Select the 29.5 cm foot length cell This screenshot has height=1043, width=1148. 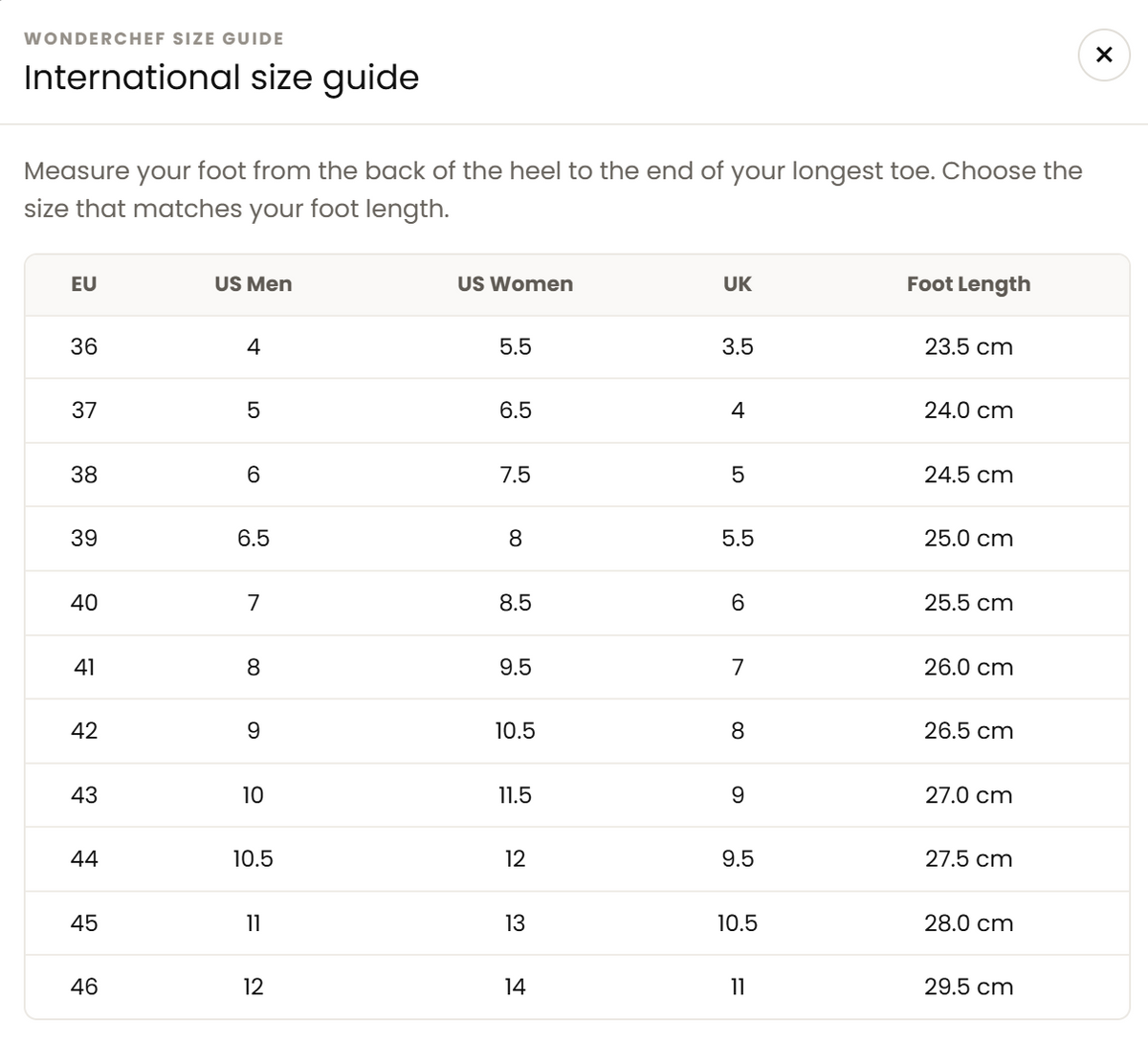tap(968, 988)
